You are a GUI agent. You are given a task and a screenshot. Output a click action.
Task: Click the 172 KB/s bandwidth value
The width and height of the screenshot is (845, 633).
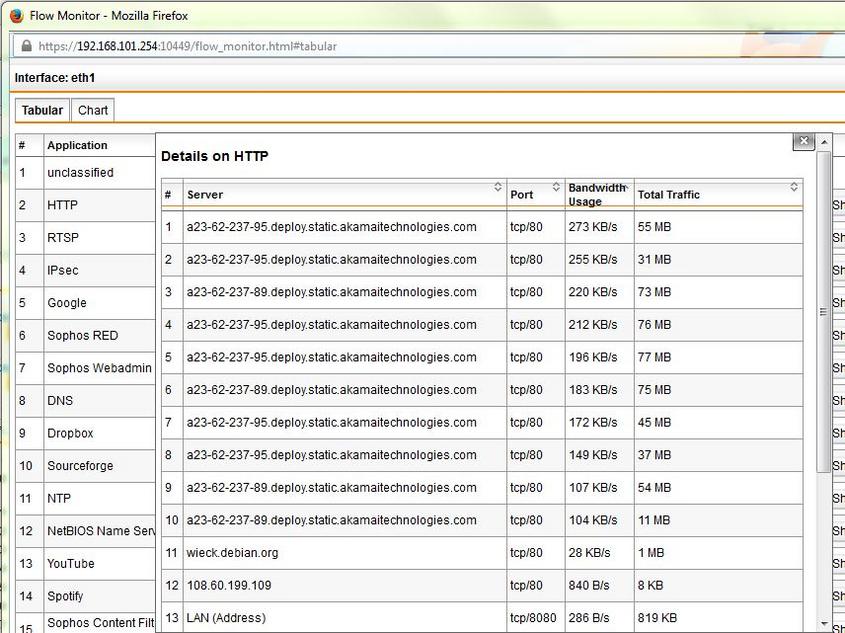tap(593, 422)
